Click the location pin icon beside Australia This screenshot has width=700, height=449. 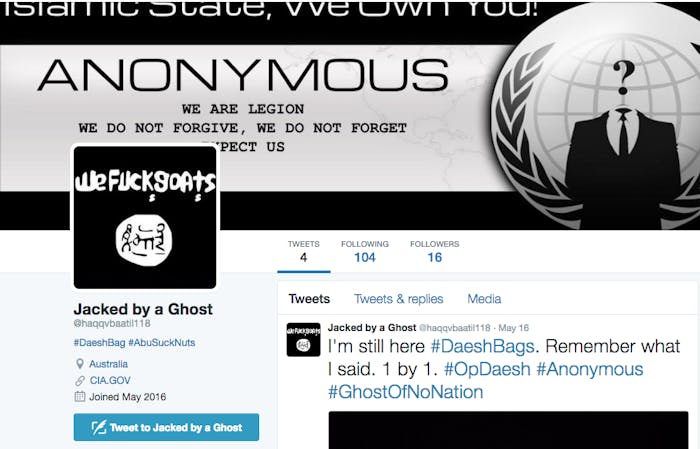(x=79, y=364)
